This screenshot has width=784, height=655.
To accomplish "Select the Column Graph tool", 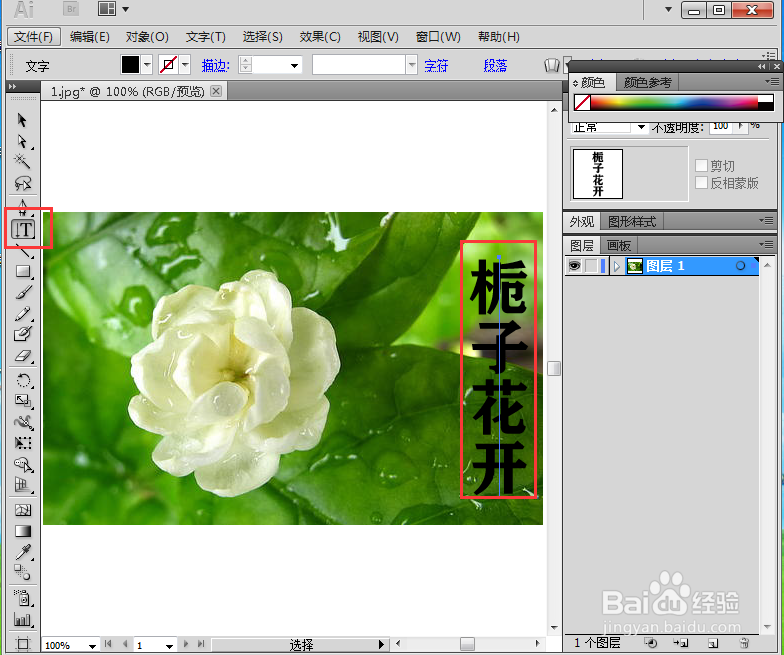I will (x=23, y=620).
